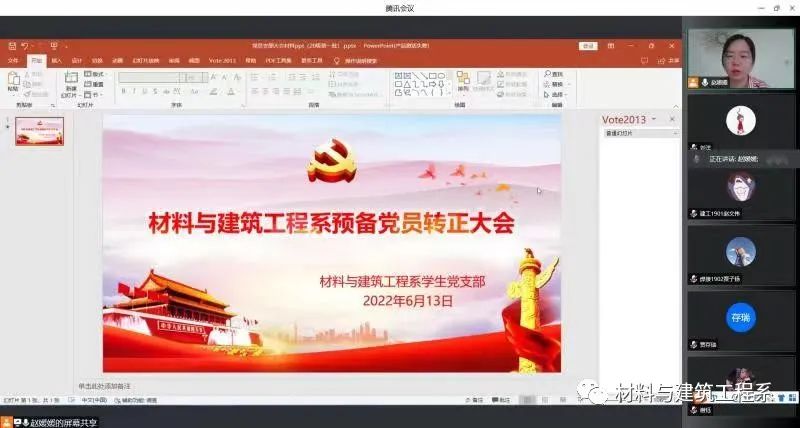The height and width of the screenshot is (428, 800).
Task: Select the Text Box shape in shapes gallery
Action: (x=399, y=76)
